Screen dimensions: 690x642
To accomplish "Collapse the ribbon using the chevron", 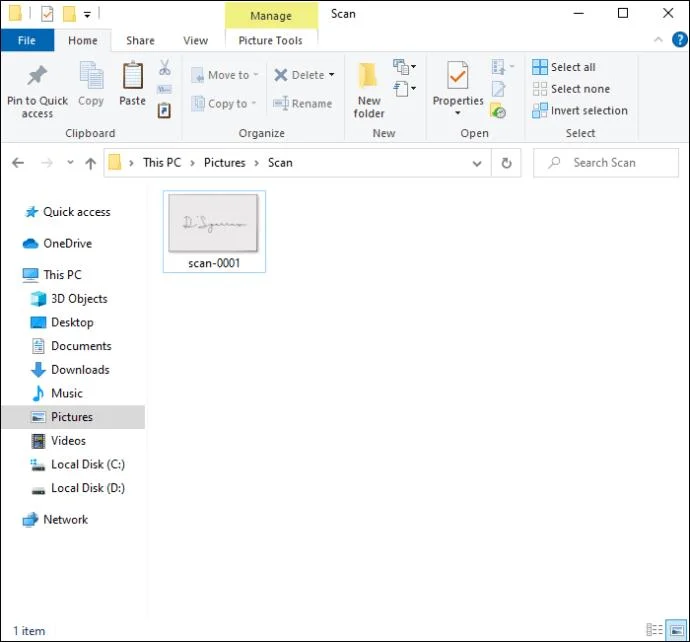I will [658, 40].
